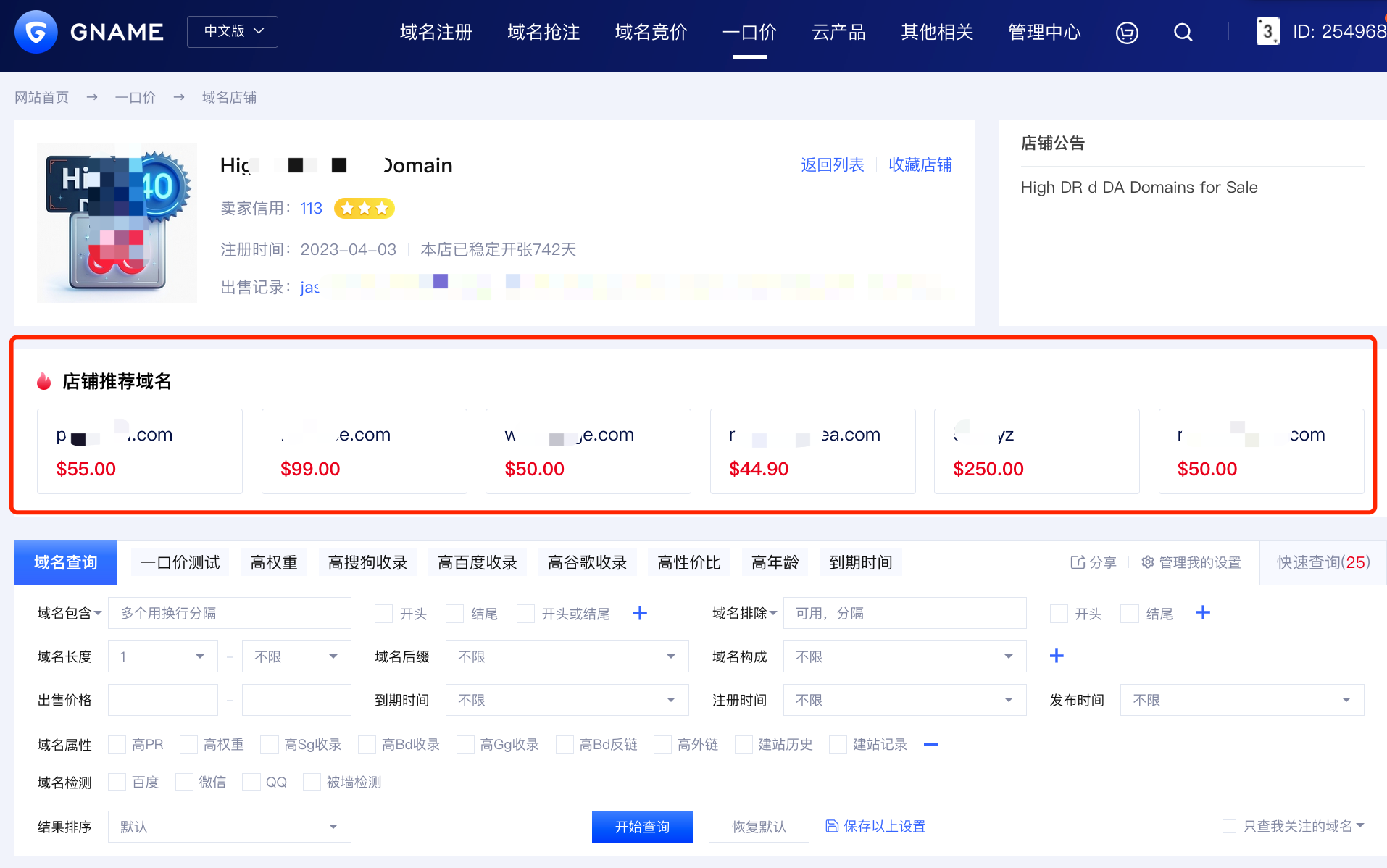Click the store logo thumbnail
The width and height of the screenshot is (1387, 868).
pos(117,222)
